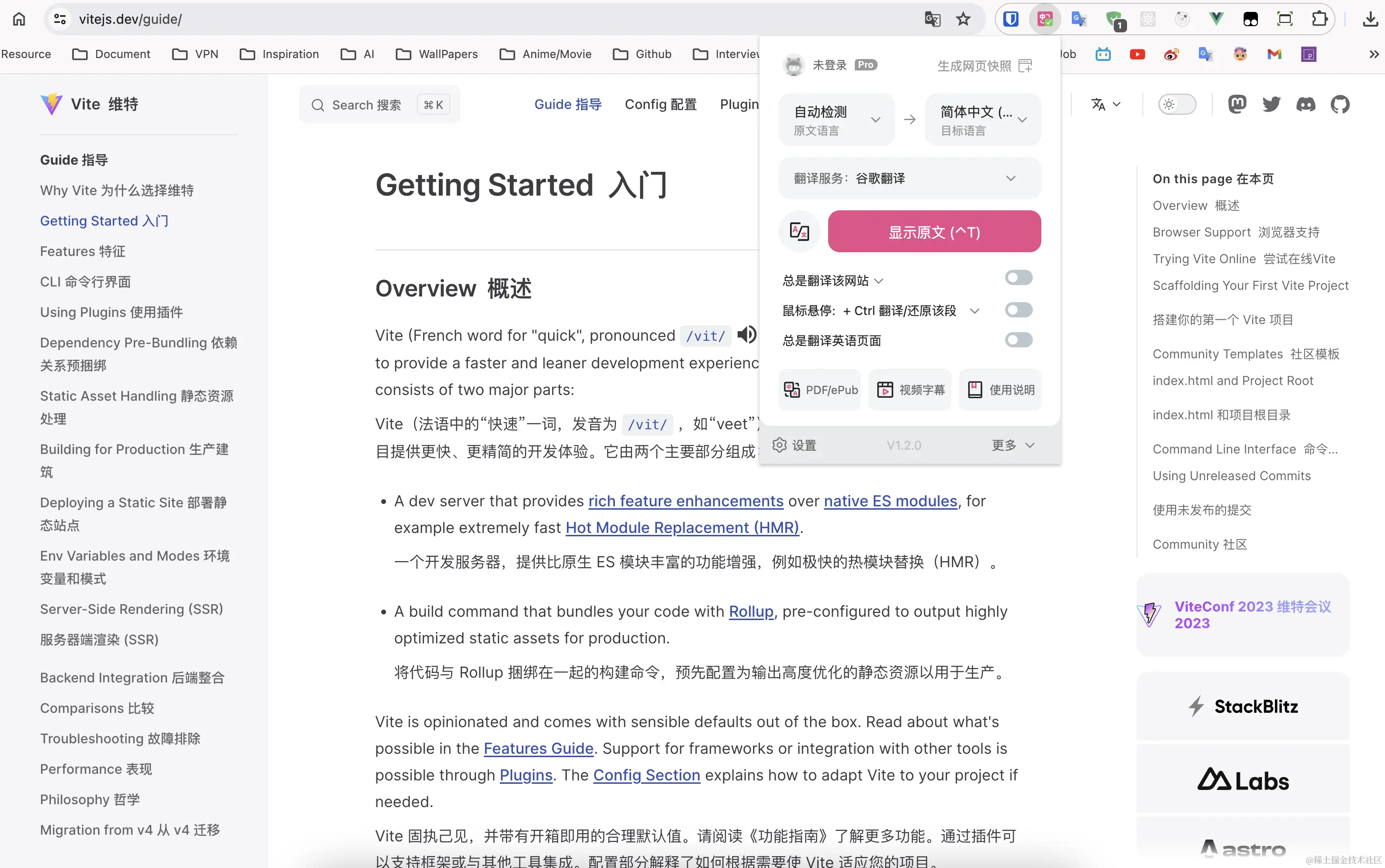
Task: Select the 视频字幕 subtitle translation icon
Action: [x=910, y=389]
